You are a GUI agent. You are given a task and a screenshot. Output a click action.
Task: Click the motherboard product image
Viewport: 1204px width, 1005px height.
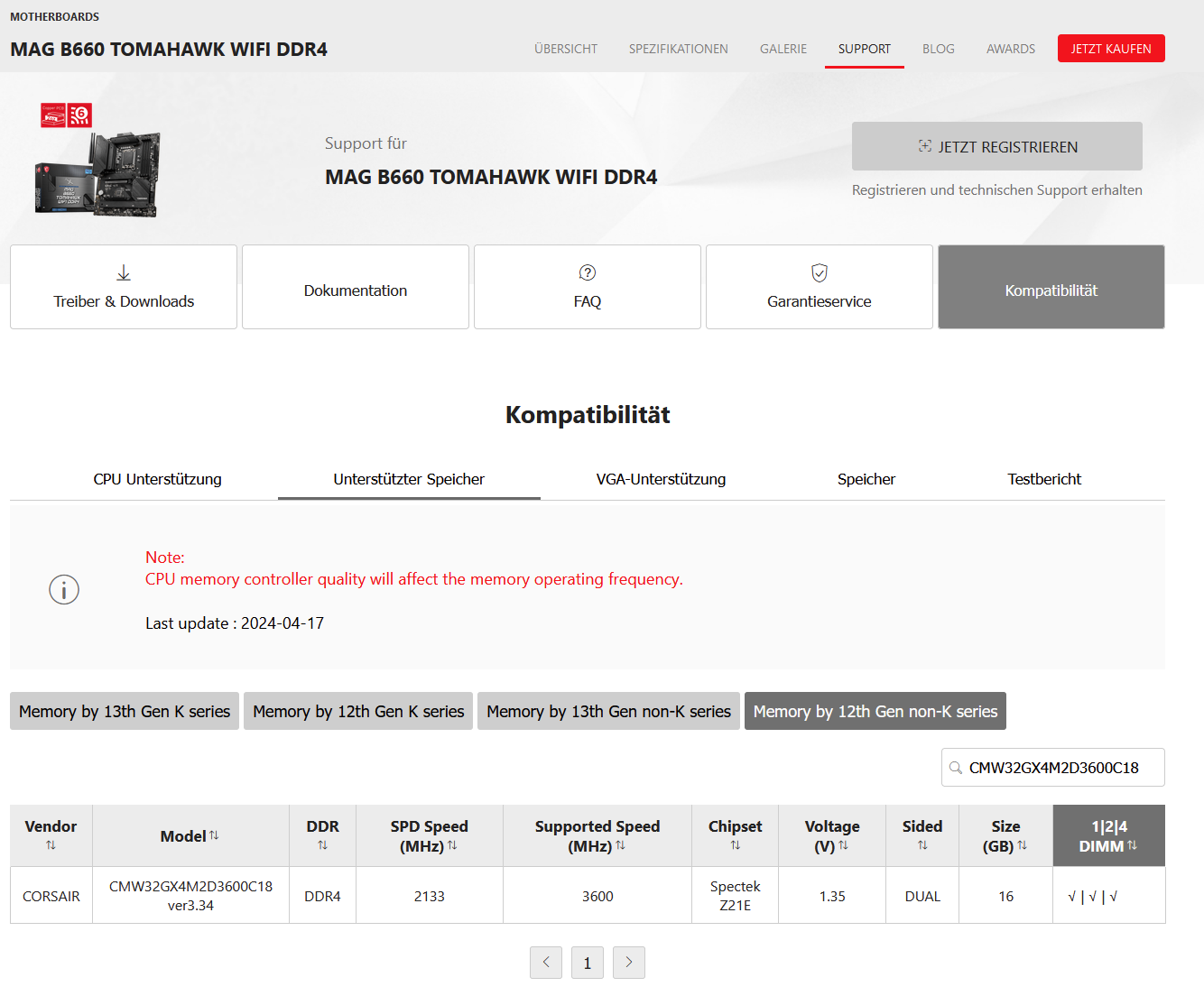pyautogui.click(x=97, y=175)
